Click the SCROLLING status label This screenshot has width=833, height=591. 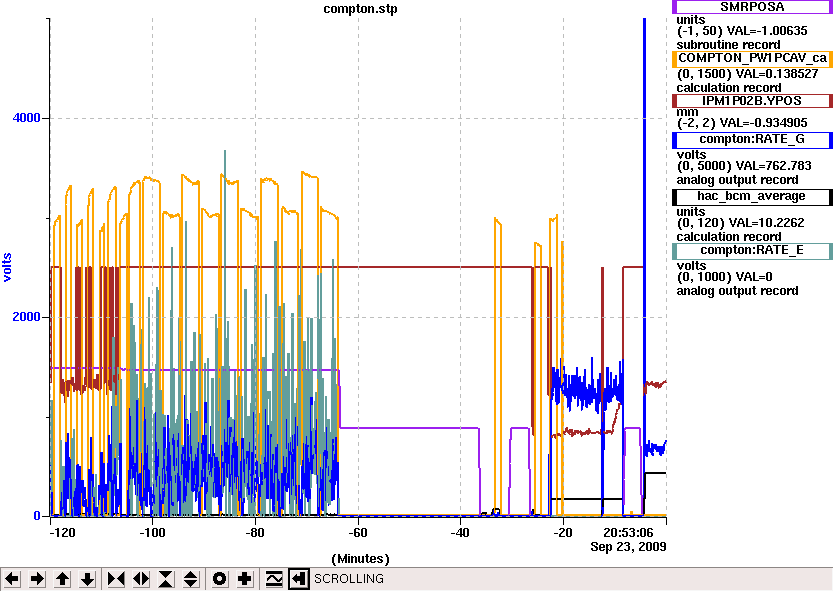[x=348, y=579]
